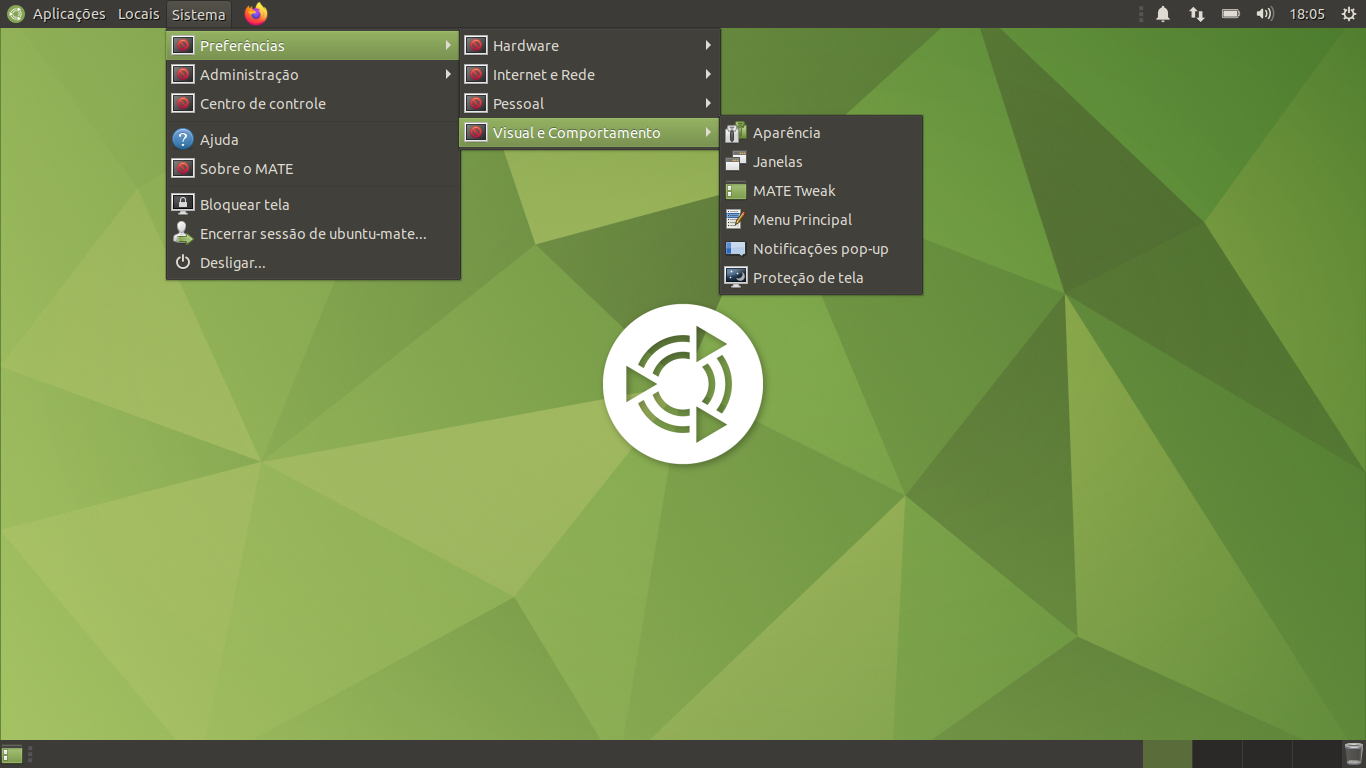Choose Ajuda from the Sistema menu
1366x768 pixels.
coord(313,140)
